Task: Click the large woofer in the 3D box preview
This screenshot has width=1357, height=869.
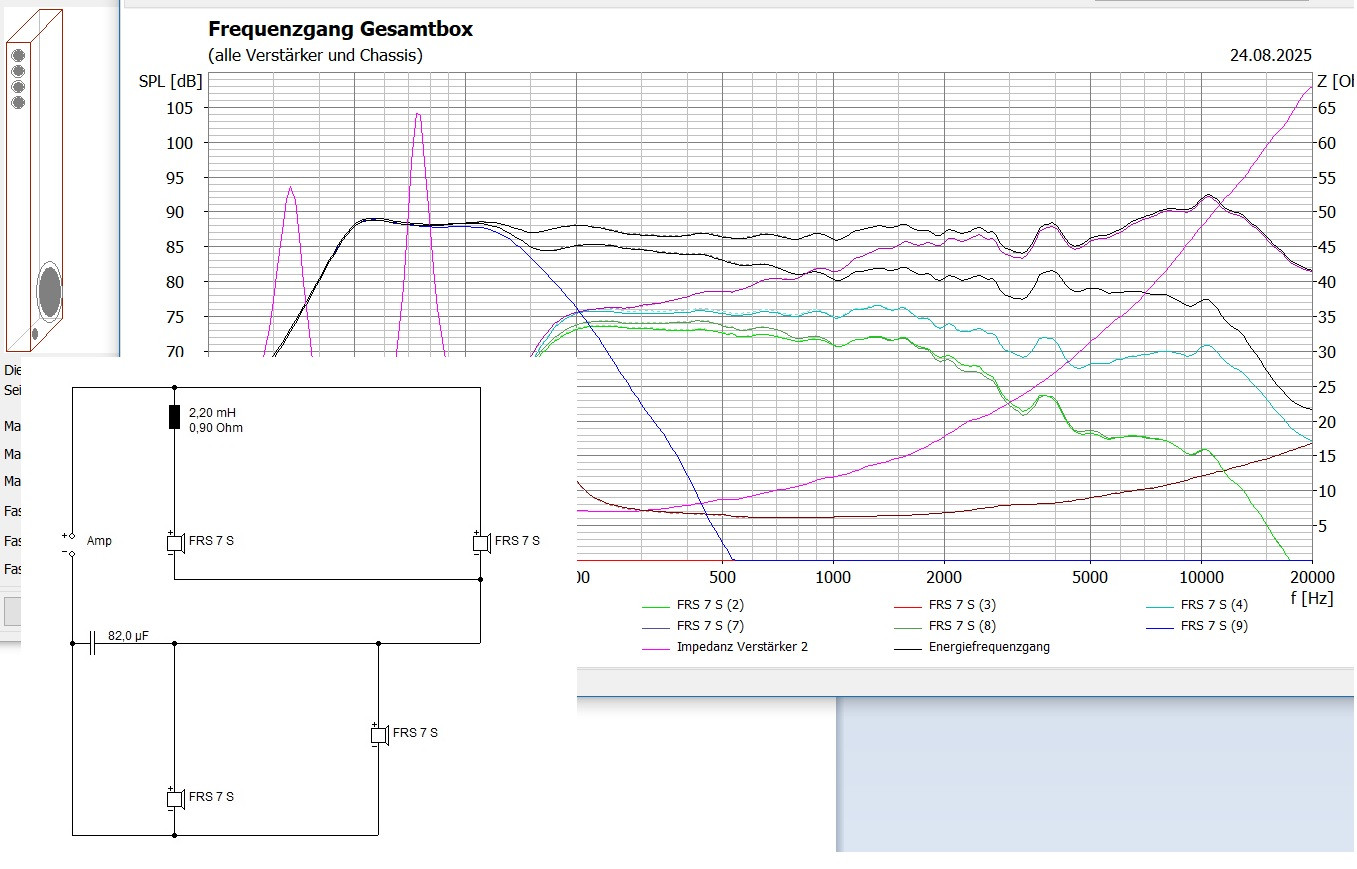Action: click(x=49, y=291)
